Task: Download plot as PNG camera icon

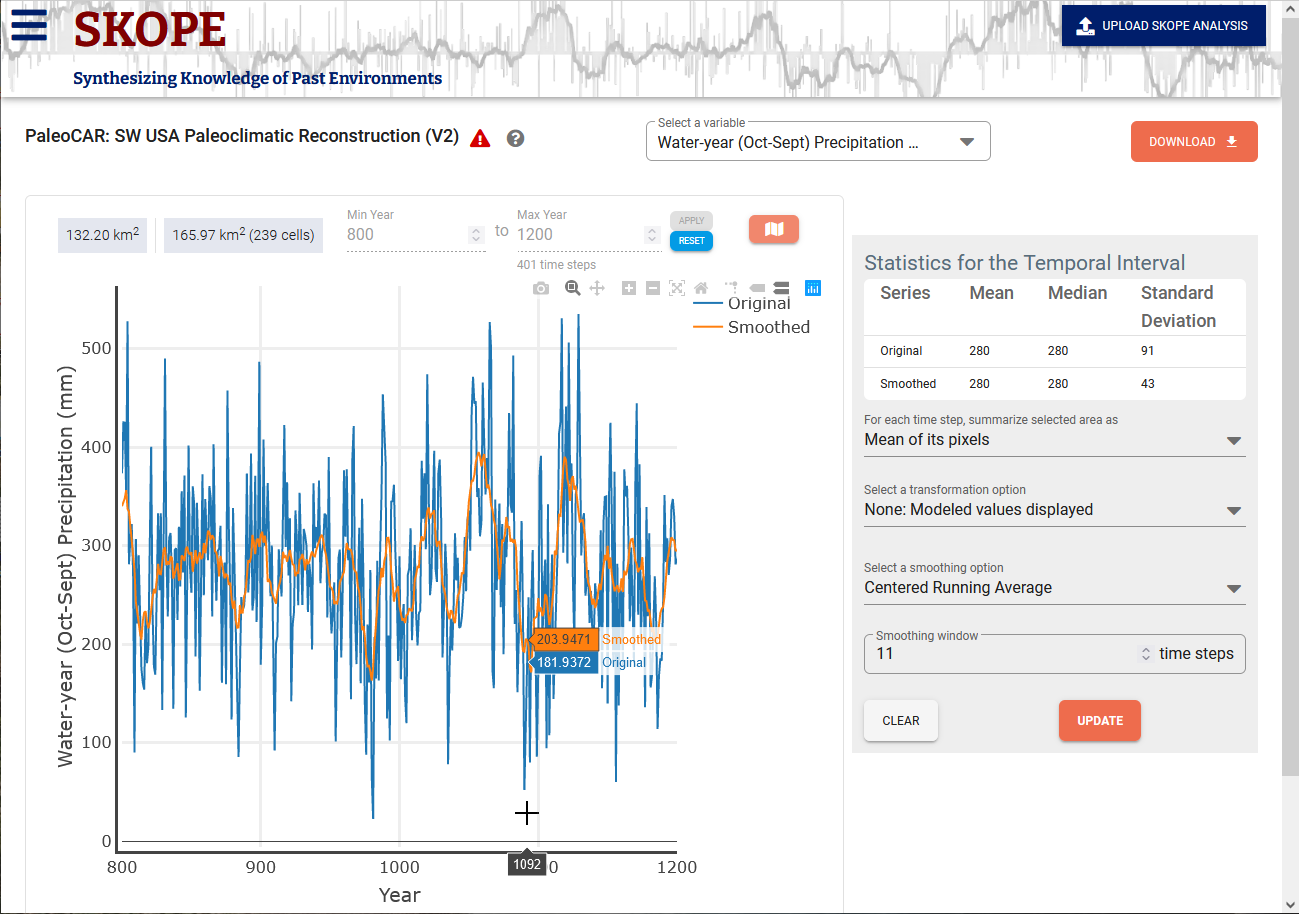Action: tap(541, 288)
